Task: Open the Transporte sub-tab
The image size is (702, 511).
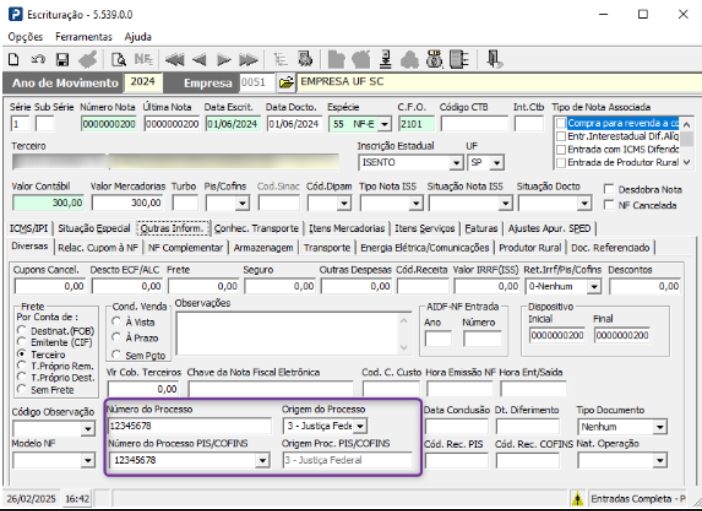Action: tap(327, 247)
